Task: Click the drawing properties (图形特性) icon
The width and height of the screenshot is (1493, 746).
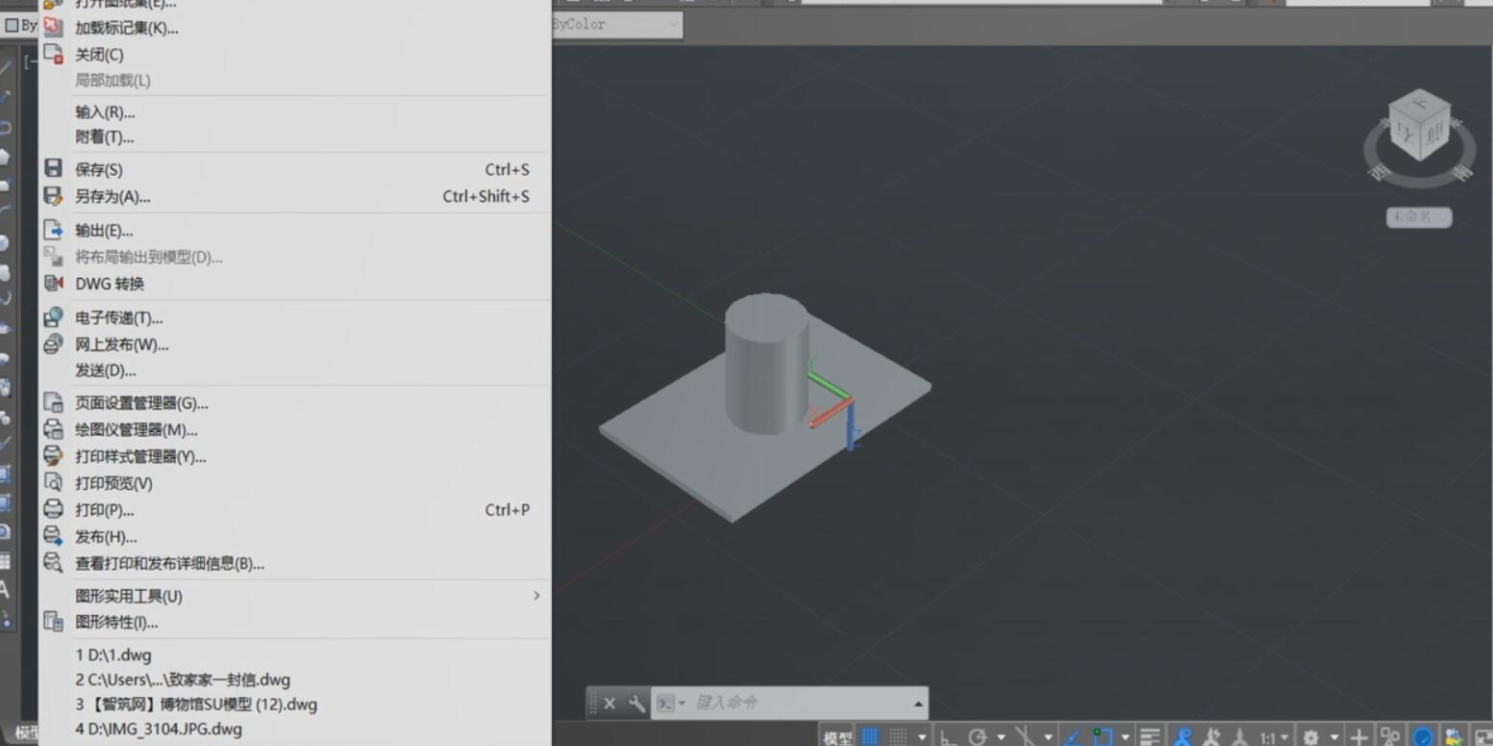Action: coord(53,622)
